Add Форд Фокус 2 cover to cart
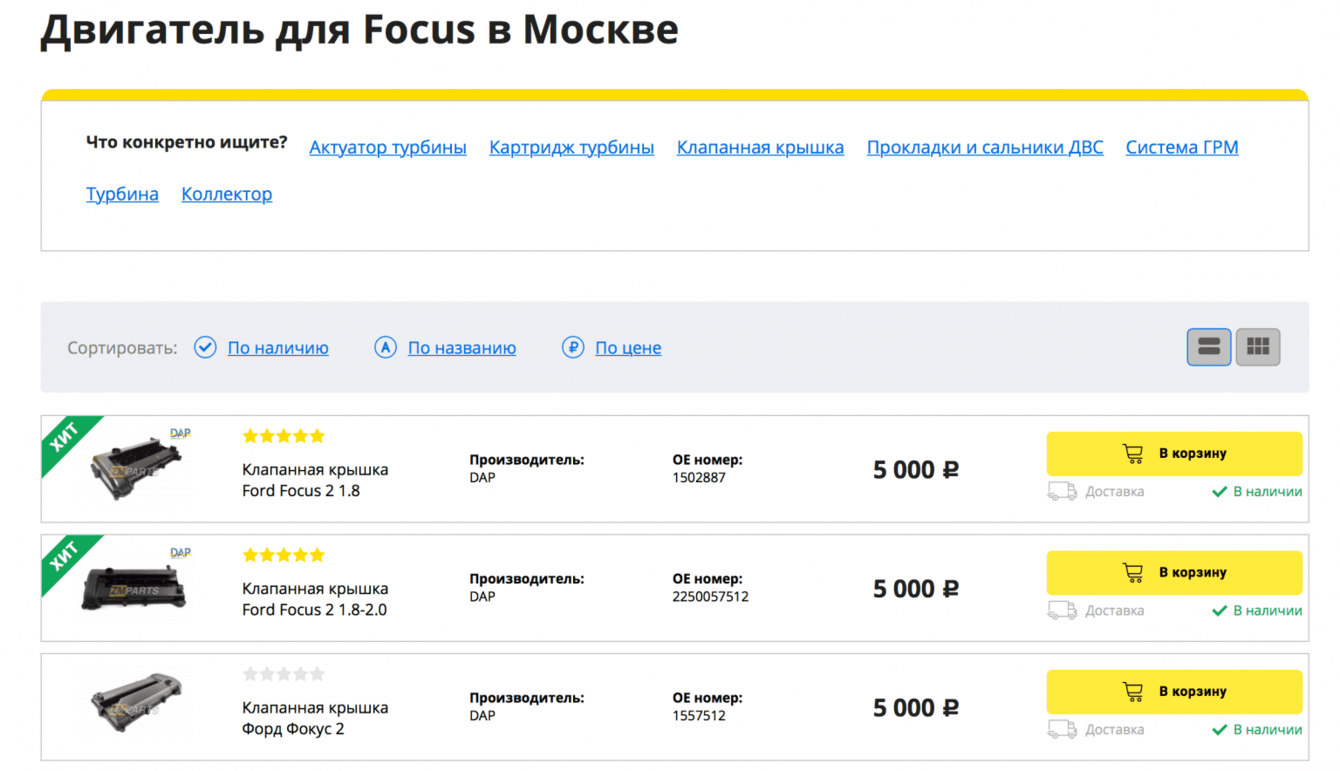Viewport: 1340px width, 771px height. pyautogui.click(x=1174, y=692)
